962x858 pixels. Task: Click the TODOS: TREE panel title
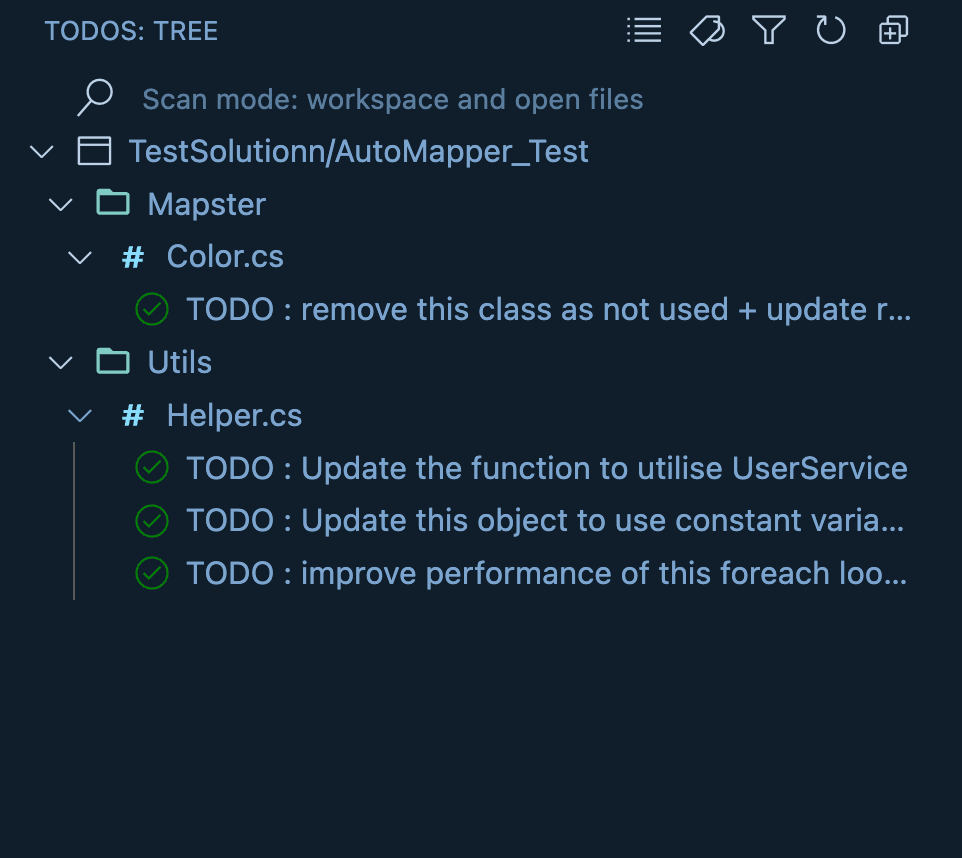pos(131,30)
